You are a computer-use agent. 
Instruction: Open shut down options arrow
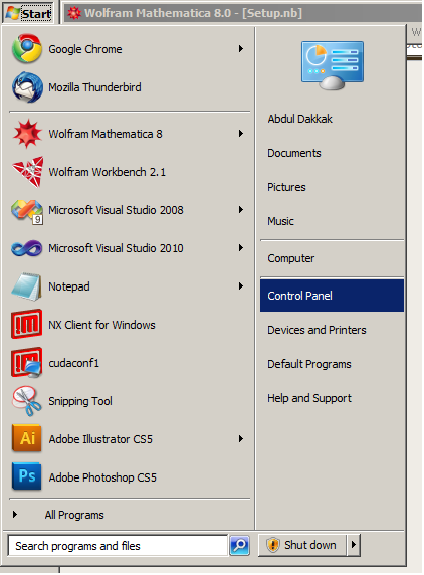tap(354, 545)
